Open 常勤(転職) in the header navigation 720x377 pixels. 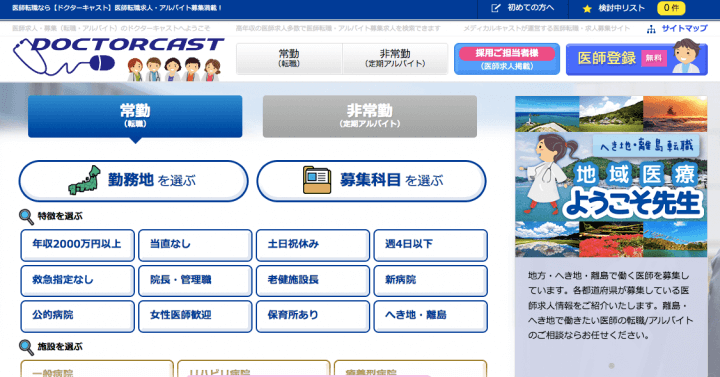289,58
